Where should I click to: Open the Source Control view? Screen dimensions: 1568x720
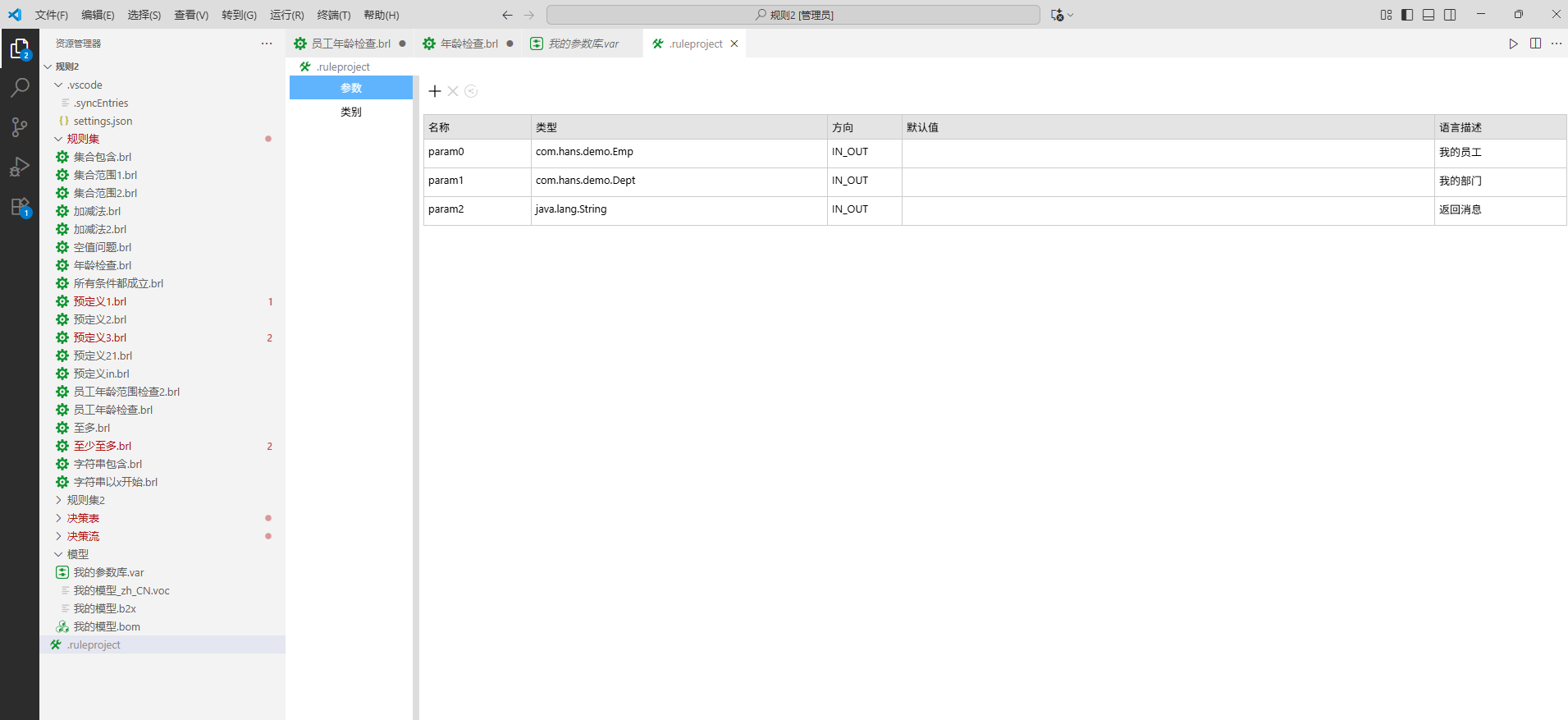20,127
